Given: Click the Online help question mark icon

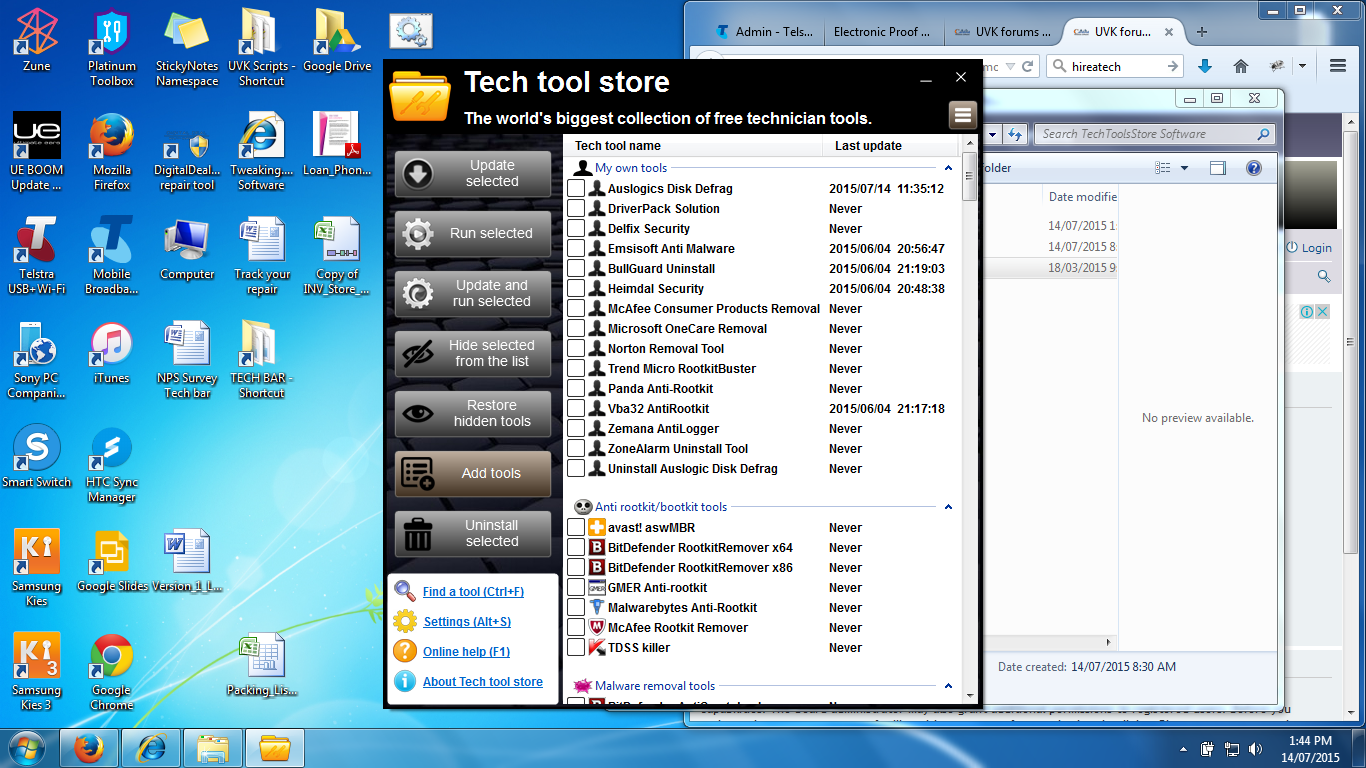Looking at the screenshot, I should 405,651.
